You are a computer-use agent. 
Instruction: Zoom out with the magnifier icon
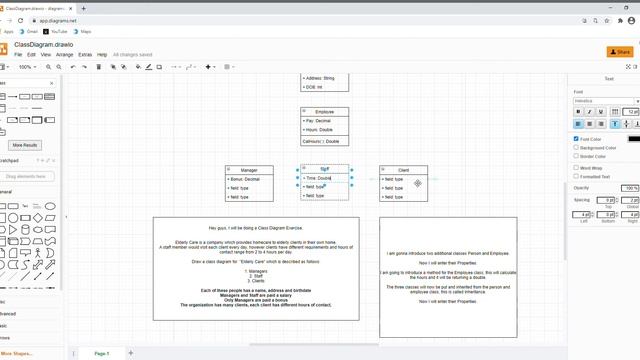[59, 67]
